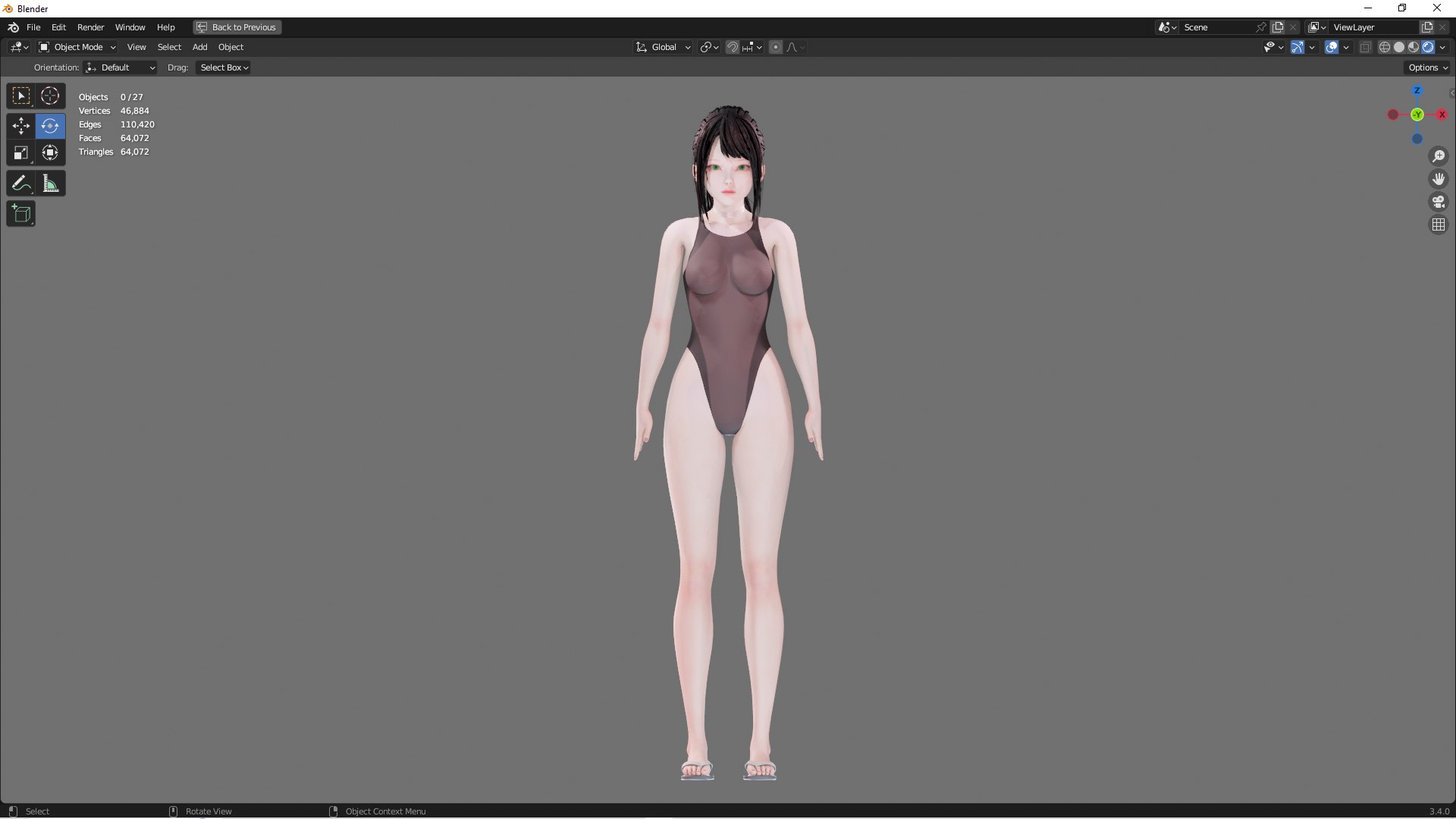Viewport: 1456px width, 819px height.
Task: Click the Back to Previous button
Action: [237, 27]
